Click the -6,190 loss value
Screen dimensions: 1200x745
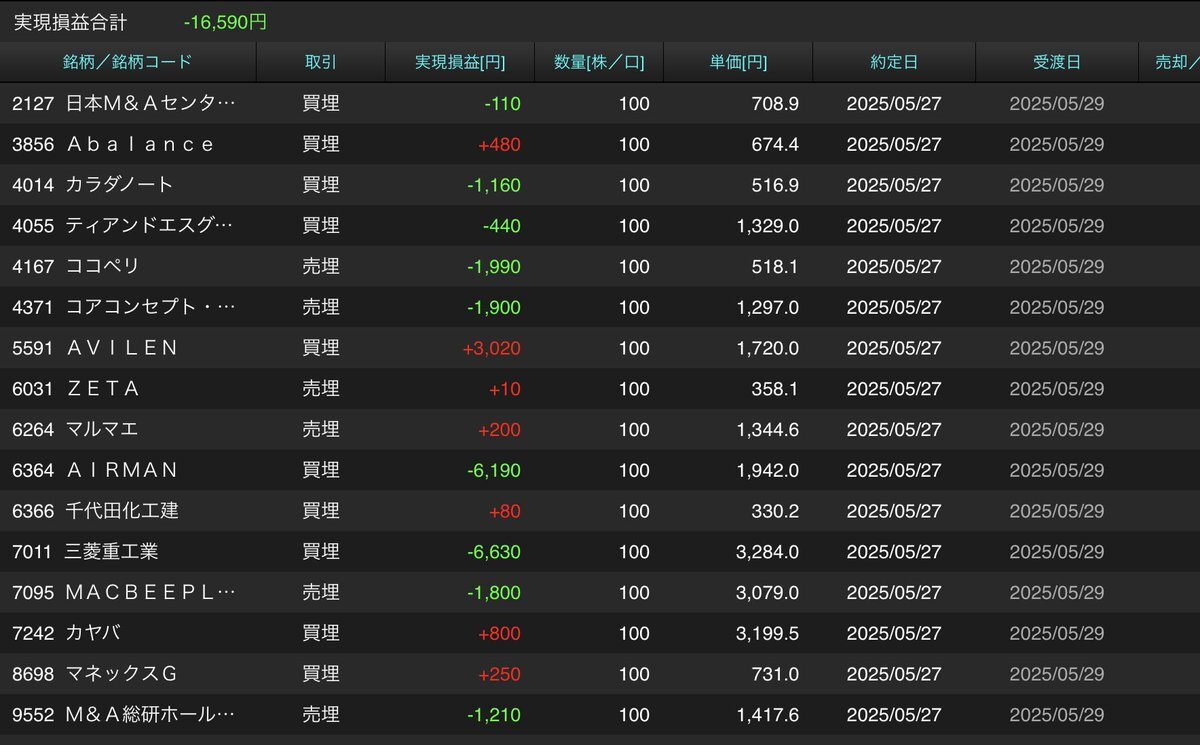click(x=494, y=470)
